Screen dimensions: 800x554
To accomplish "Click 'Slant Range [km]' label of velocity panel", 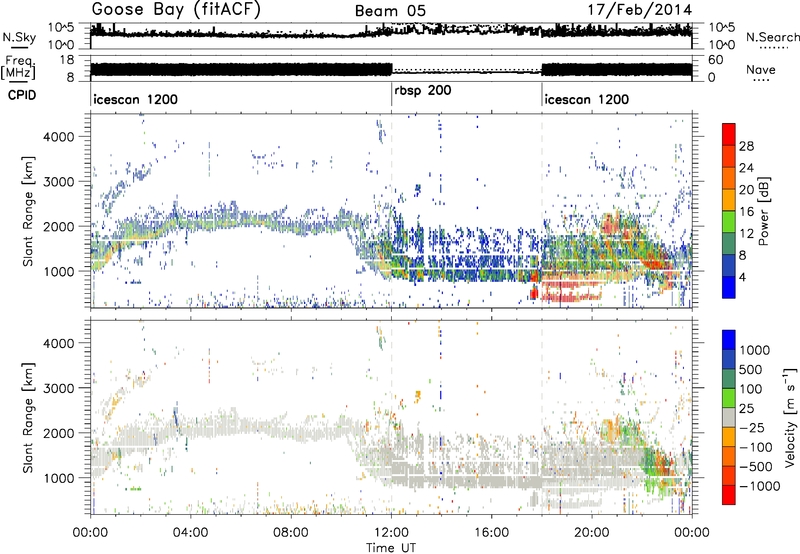I will [x=28, y=417].
